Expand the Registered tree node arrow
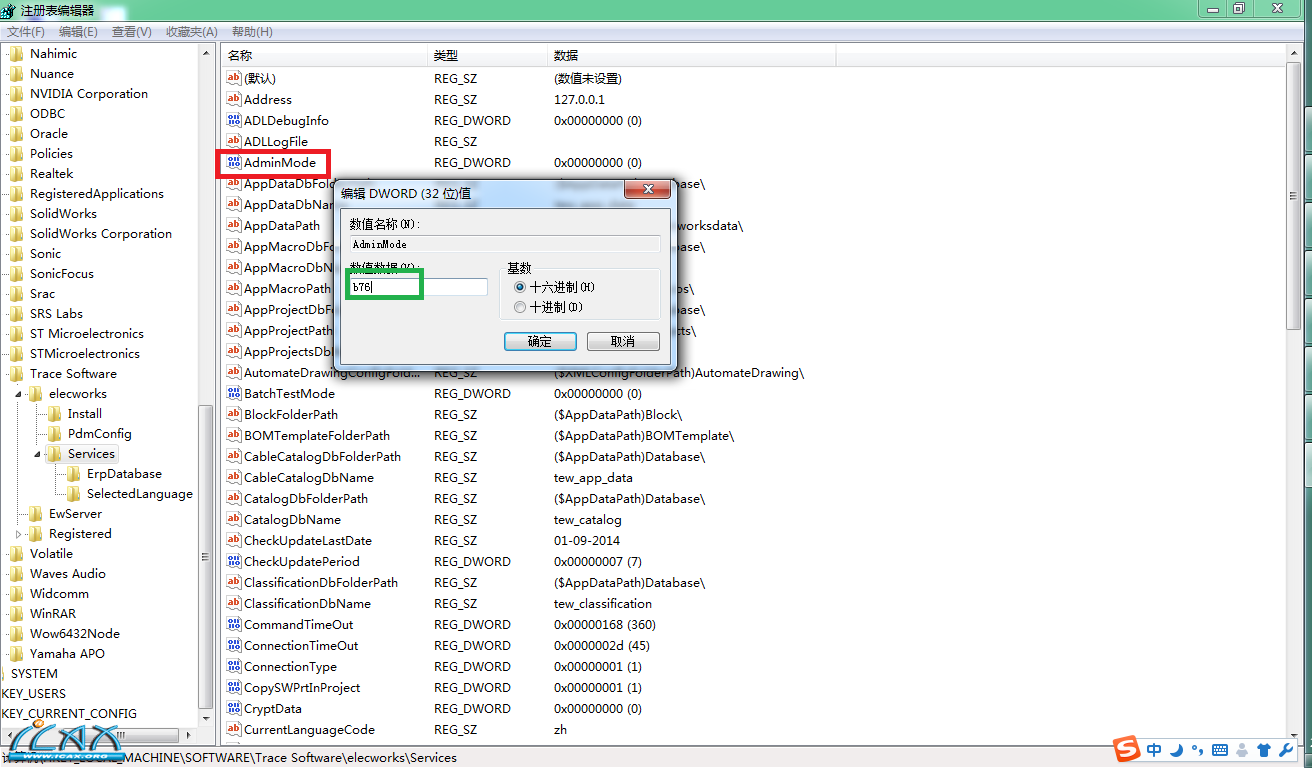Screen dimensions: 1312x768 pos(20,534)
